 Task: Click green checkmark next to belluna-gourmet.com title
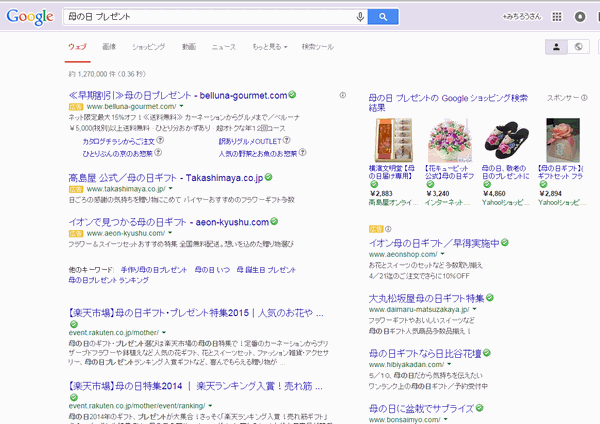pos(292,95)
